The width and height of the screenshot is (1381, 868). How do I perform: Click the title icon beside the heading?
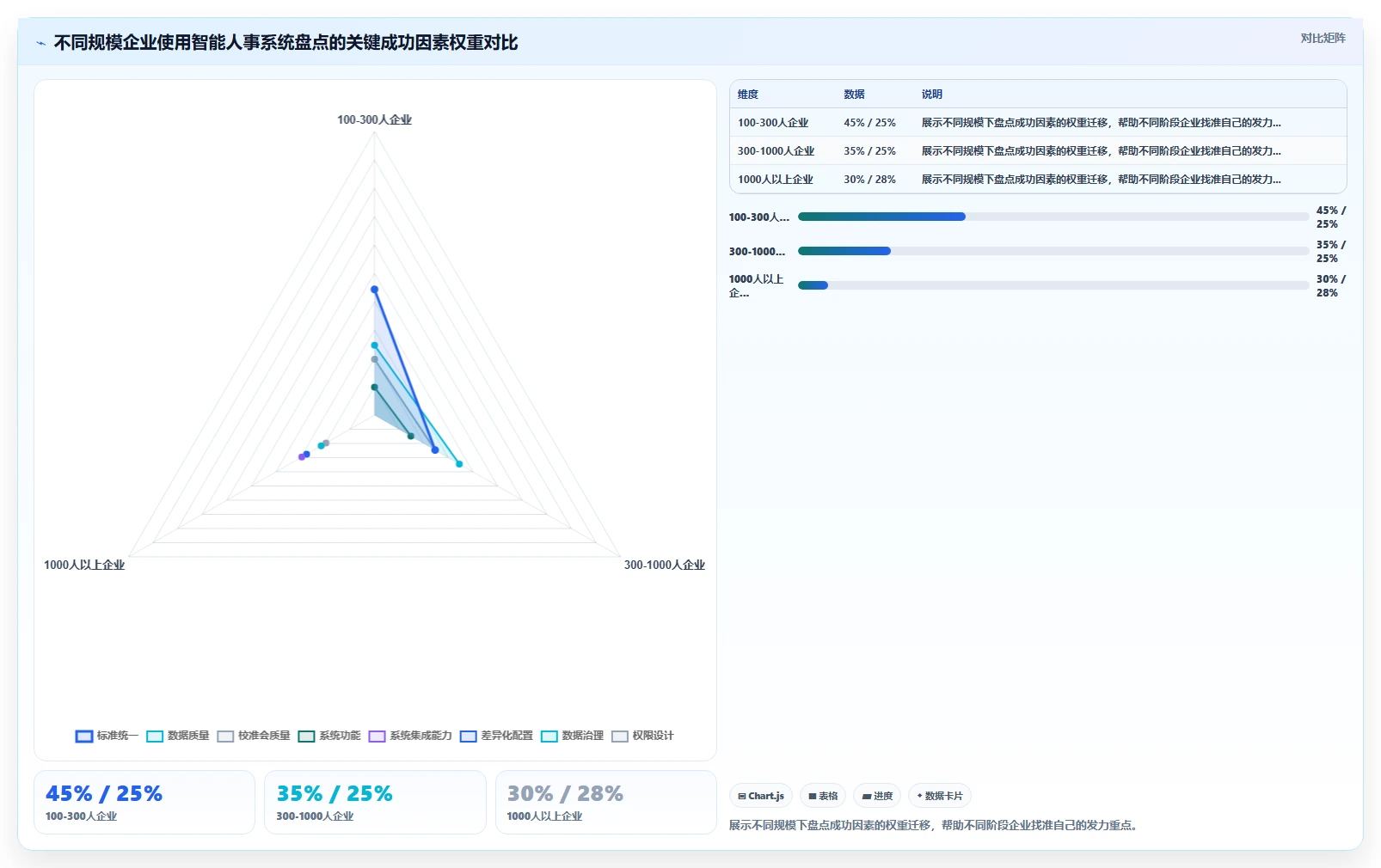coord(40,43)
